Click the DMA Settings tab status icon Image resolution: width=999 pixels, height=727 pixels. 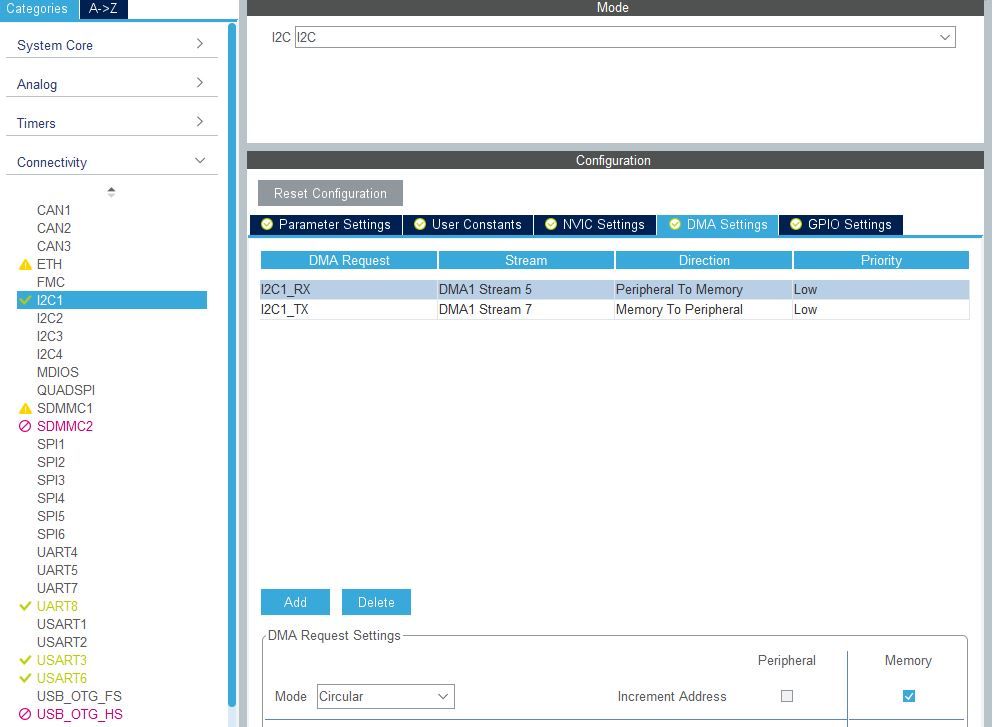pyautogui.click(x=675, y=224)
